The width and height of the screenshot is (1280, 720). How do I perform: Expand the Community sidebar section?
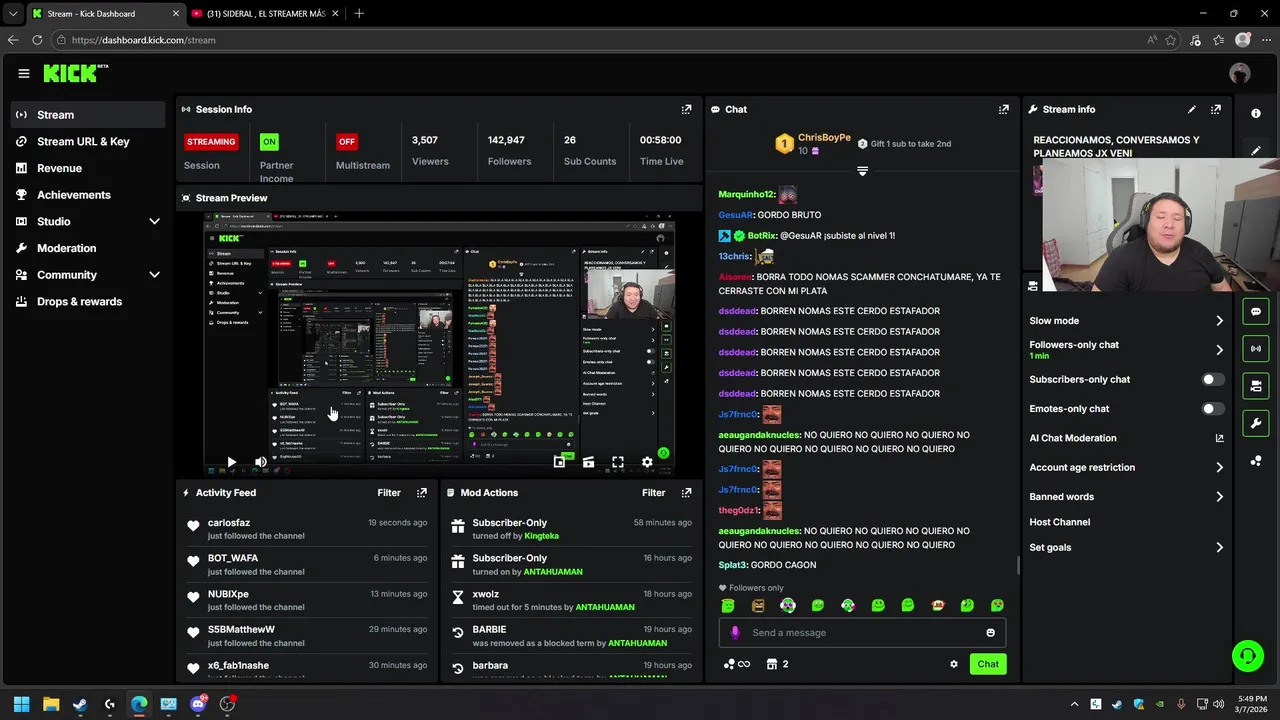click(x=154, y=275)
